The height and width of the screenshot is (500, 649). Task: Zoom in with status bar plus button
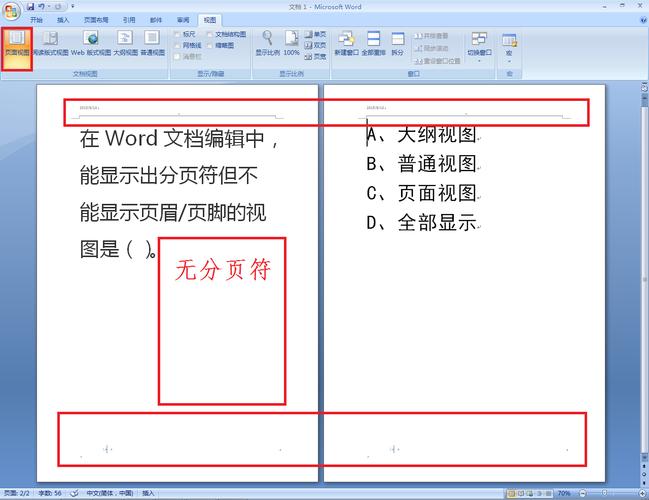click(643, 493)
